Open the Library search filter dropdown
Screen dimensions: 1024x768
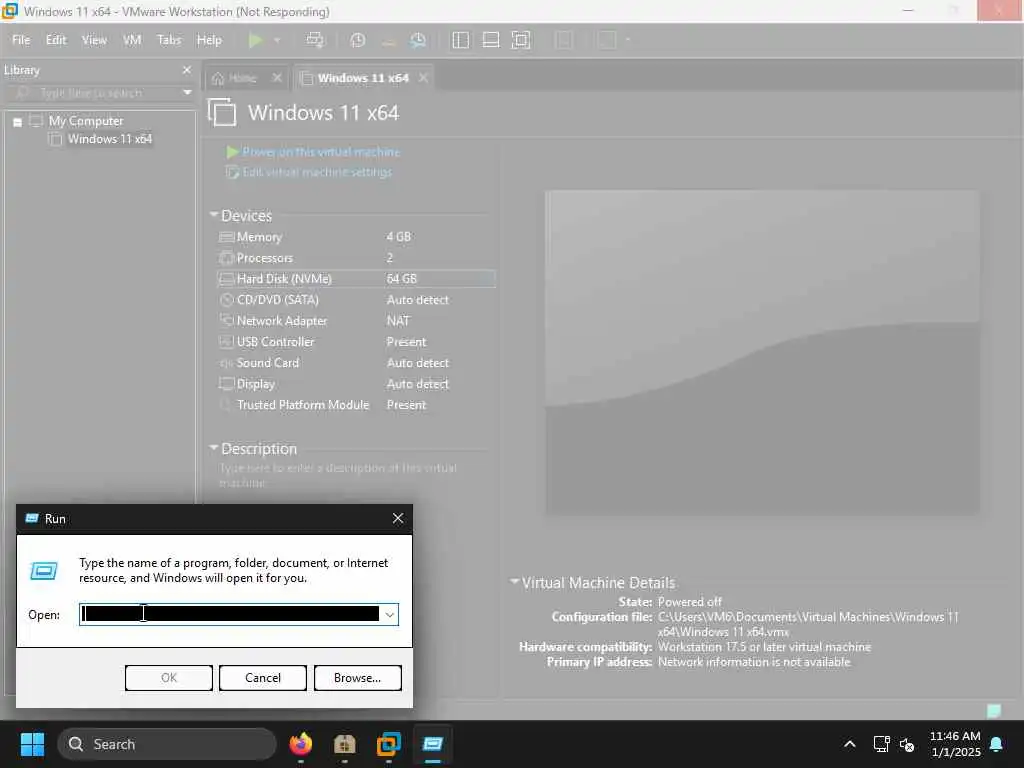click(187, 93)
